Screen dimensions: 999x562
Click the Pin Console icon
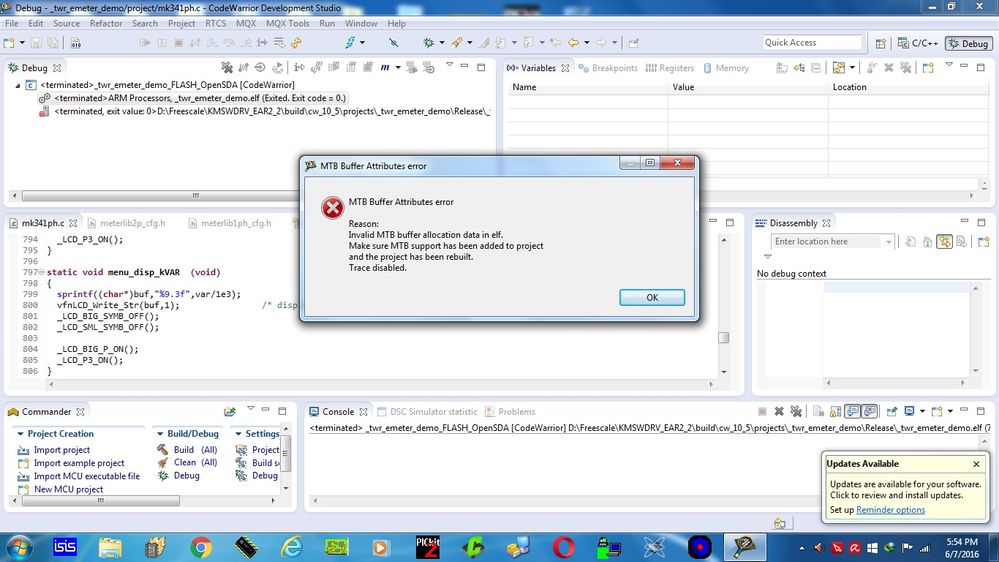(892, 412)
